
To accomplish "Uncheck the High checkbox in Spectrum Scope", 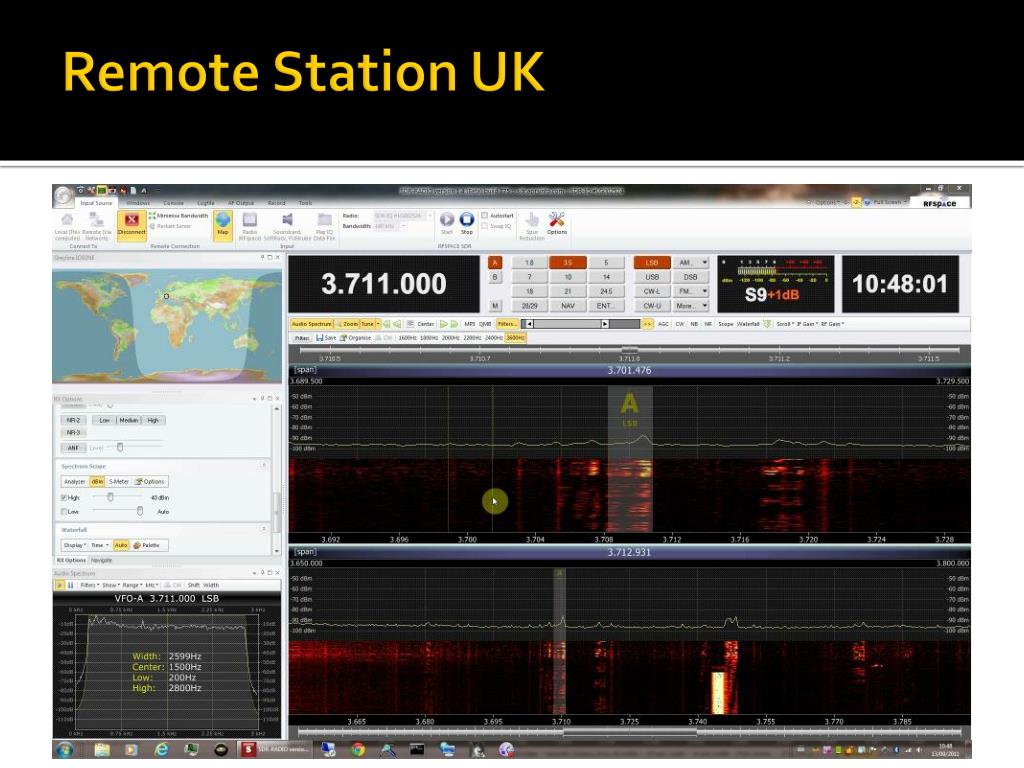I will (64, 498).
